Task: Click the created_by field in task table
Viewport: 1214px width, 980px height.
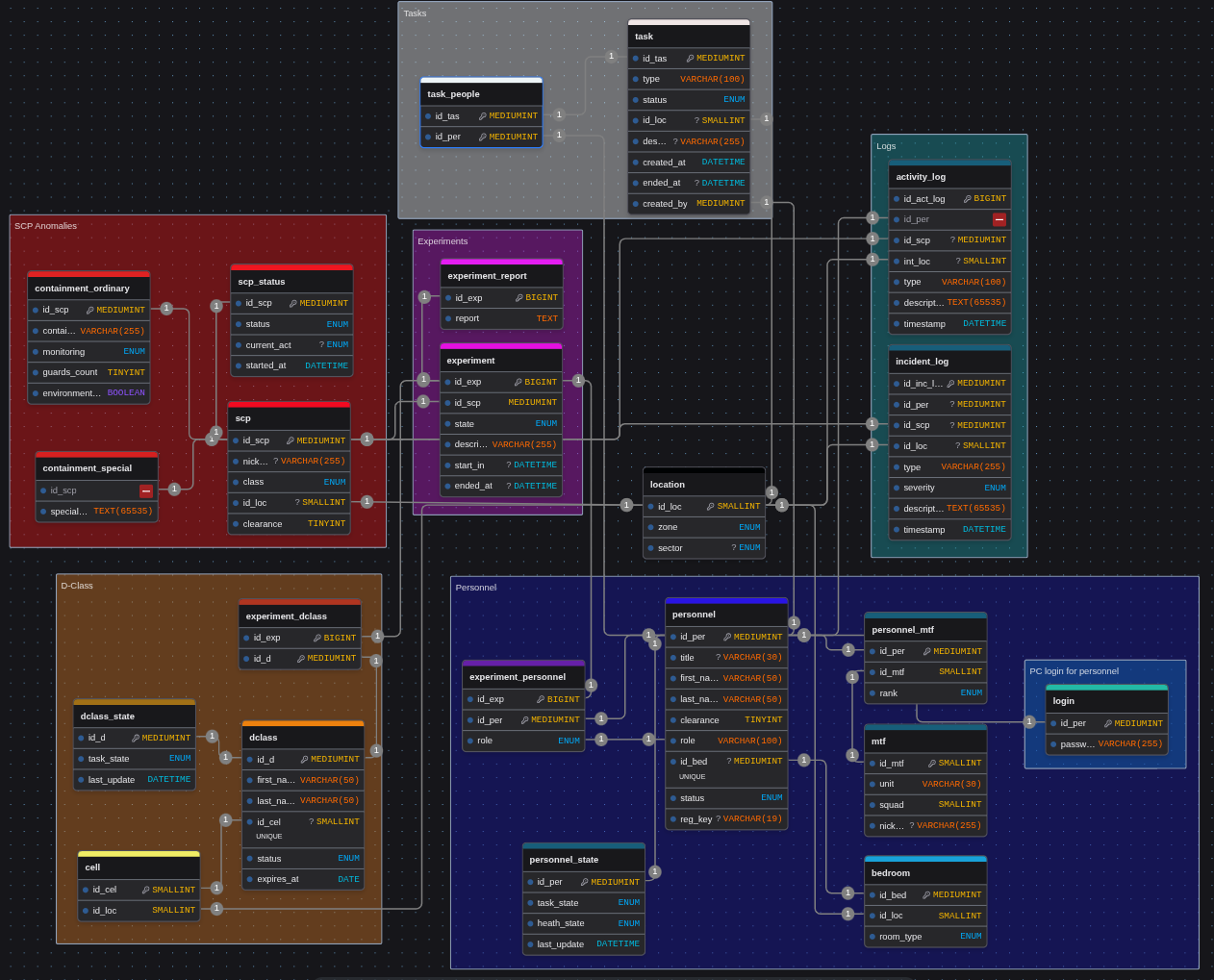Action: 689,204
